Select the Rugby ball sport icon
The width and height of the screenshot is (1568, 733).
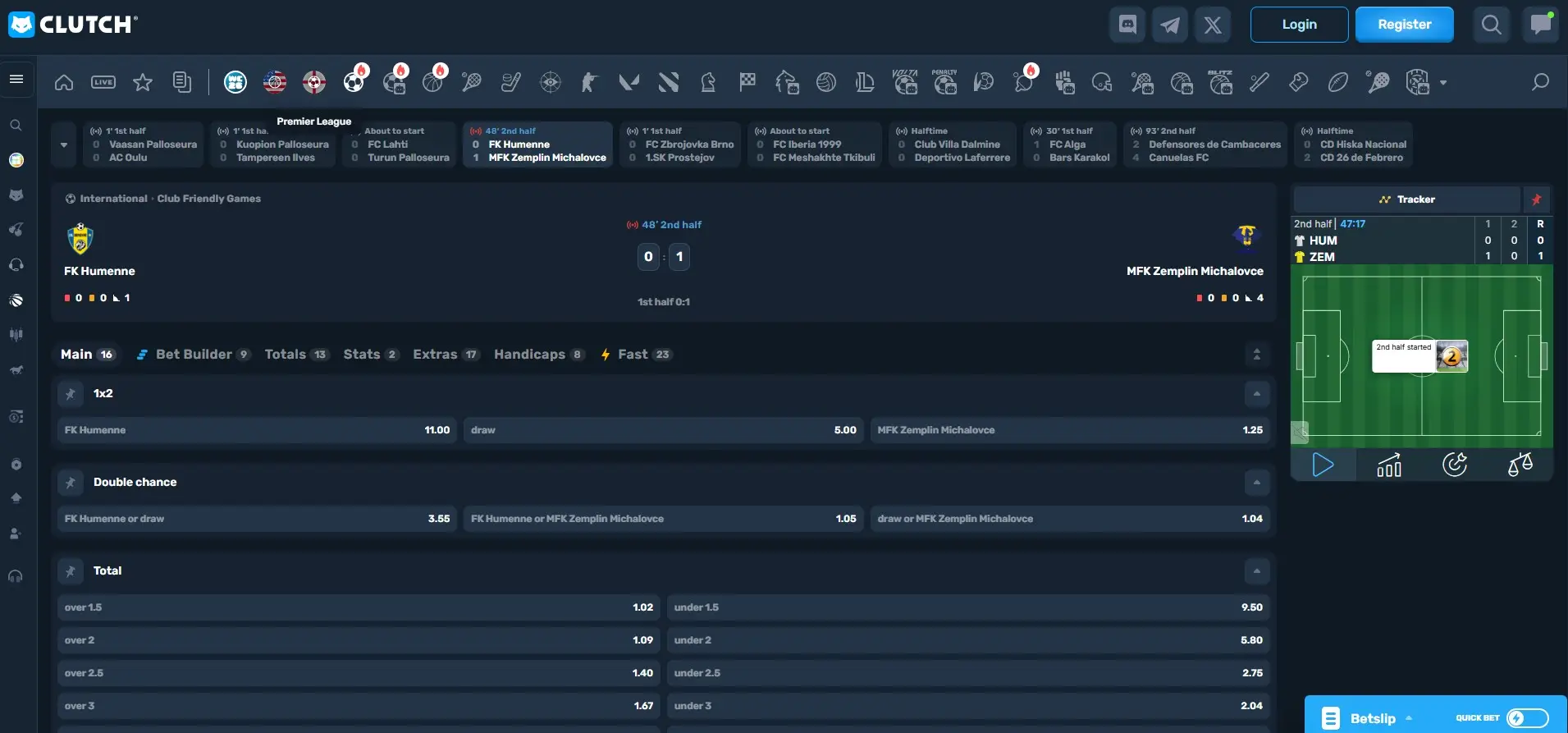tap(1338, 82)
